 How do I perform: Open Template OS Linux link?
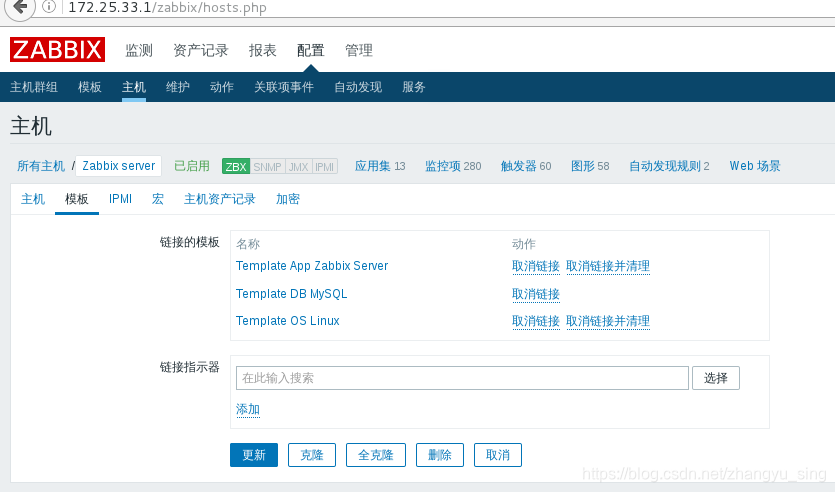pyautogui.click(x=288, y=321)
